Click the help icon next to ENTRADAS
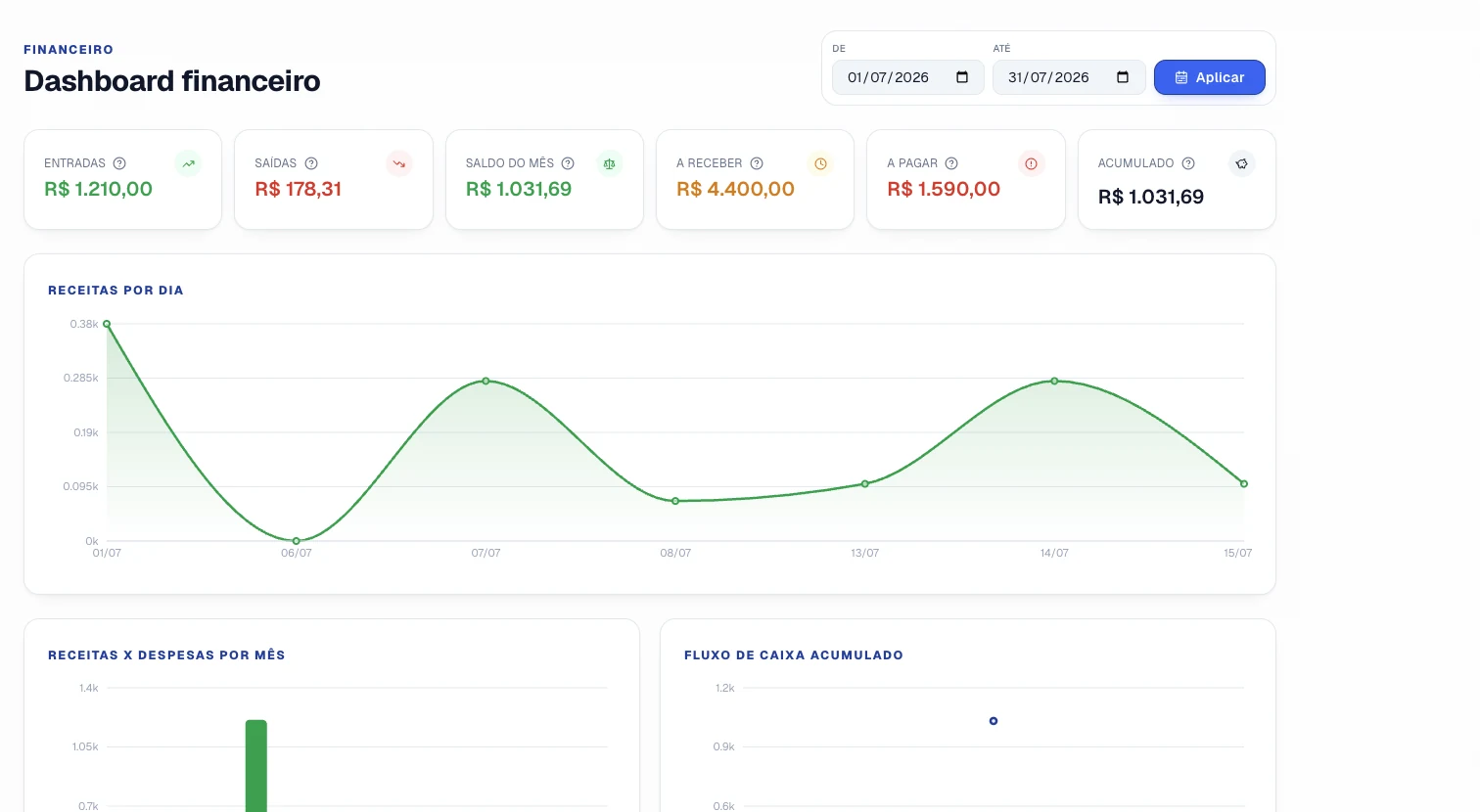The image size is (1480, 812). tap(119, 163)
